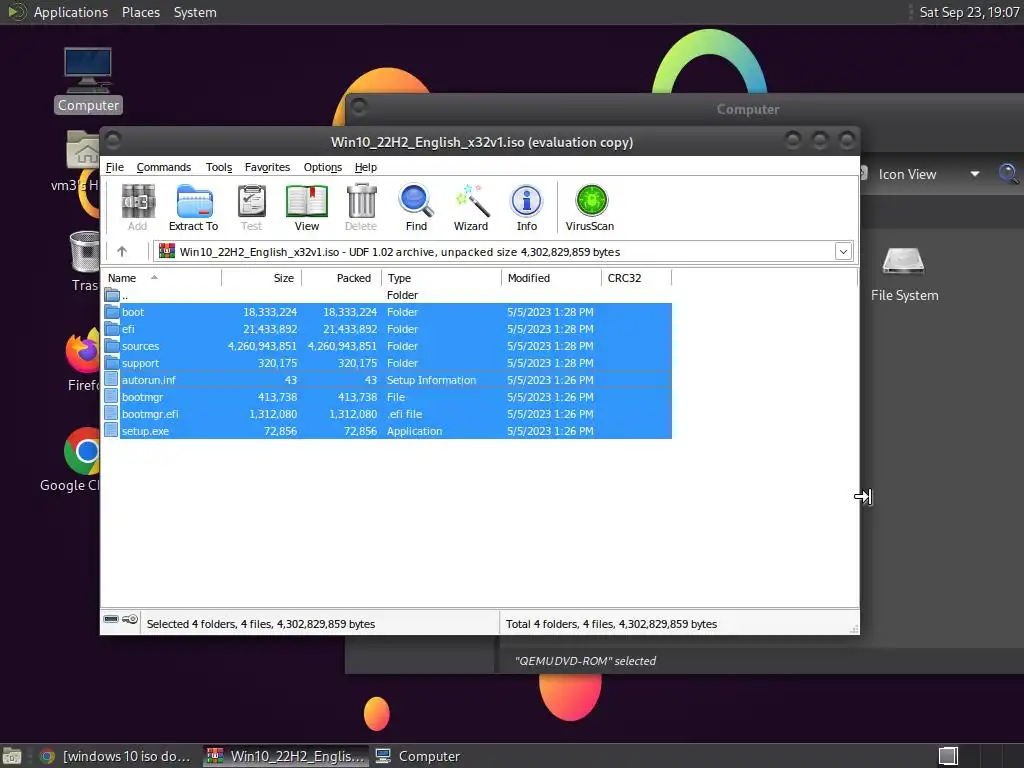Go up one level arrow

coord(122,251)
